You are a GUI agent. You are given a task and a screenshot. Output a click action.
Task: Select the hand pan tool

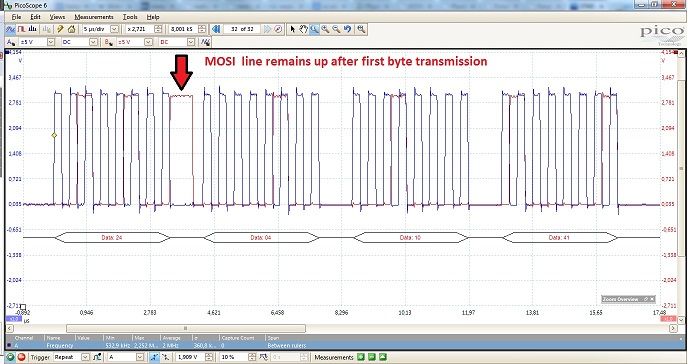(304, 29)
